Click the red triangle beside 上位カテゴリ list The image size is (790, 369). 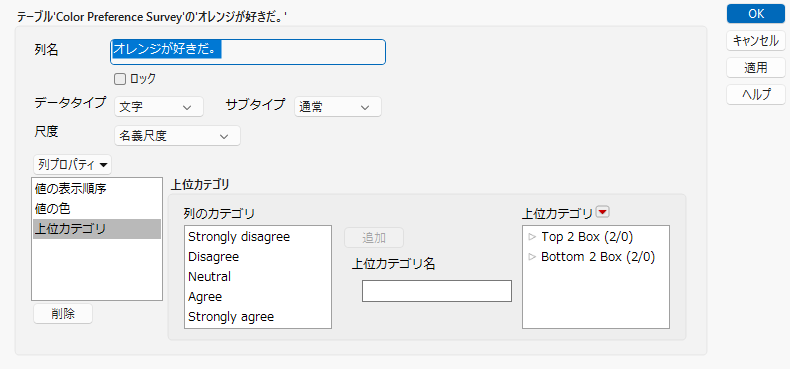point(603,212)
